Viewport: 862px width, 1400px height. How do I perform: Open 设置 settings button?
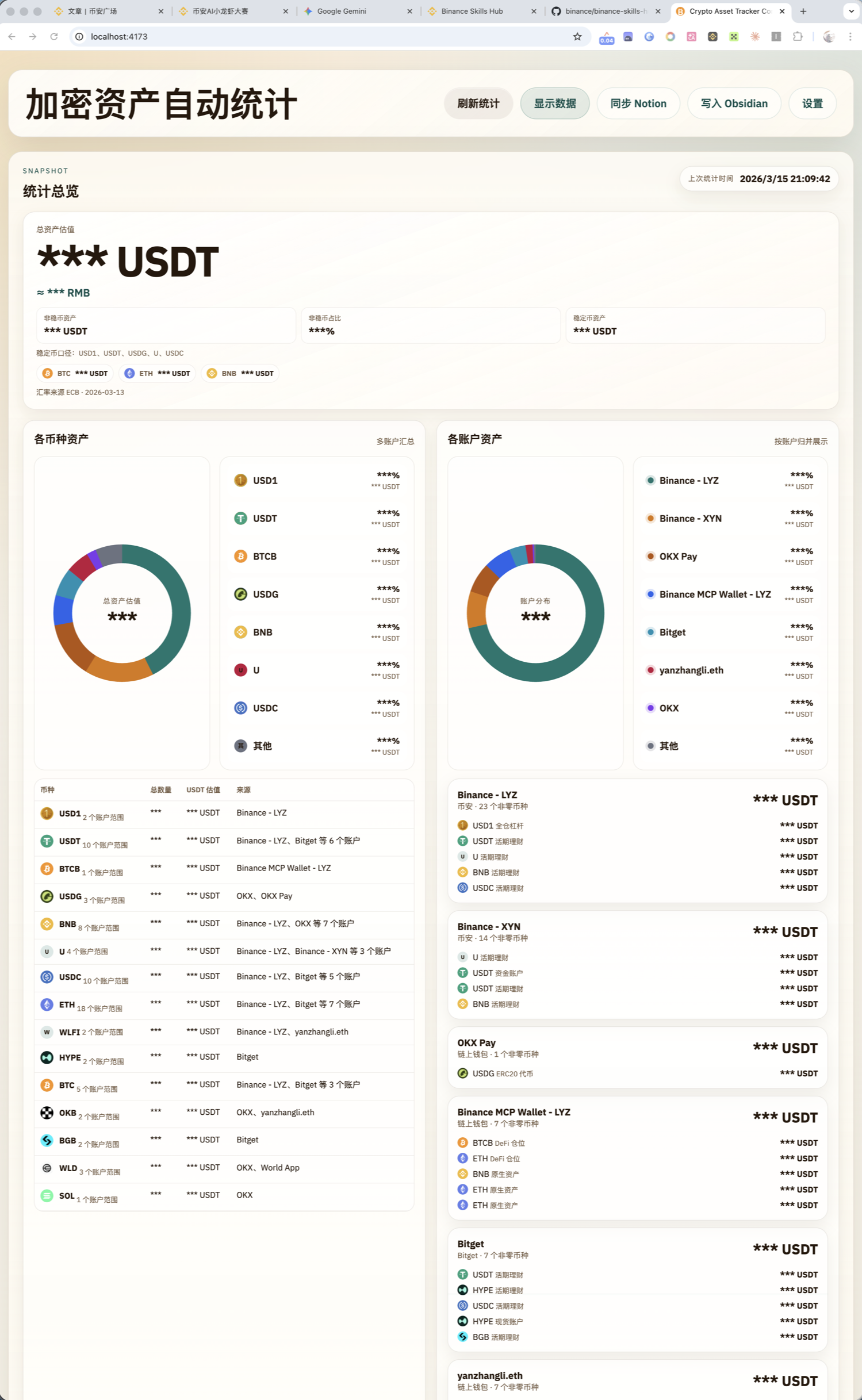tap(813, 103)
